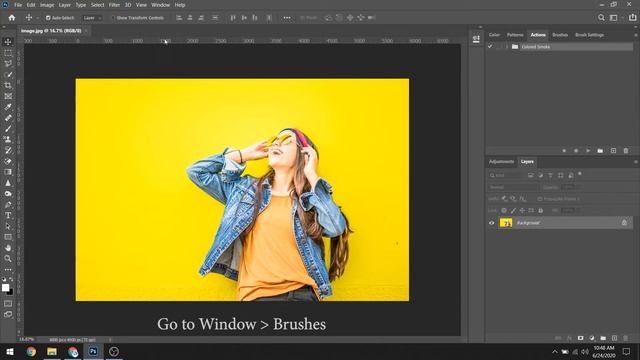
Task: Switch to the Brush Settings tab
Action: (x=589, y=35)
